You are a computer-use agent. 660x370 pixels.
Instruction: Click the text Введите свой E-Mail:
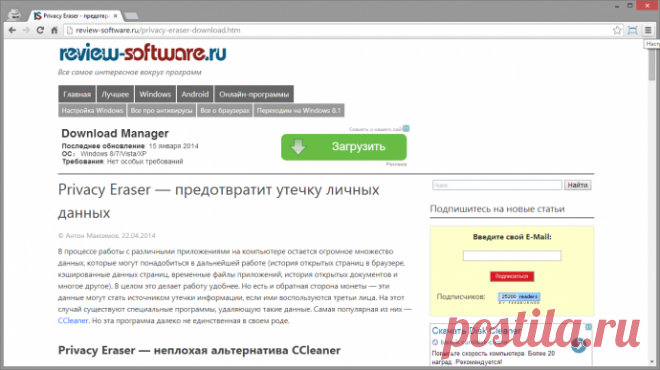tap(512, 237)
